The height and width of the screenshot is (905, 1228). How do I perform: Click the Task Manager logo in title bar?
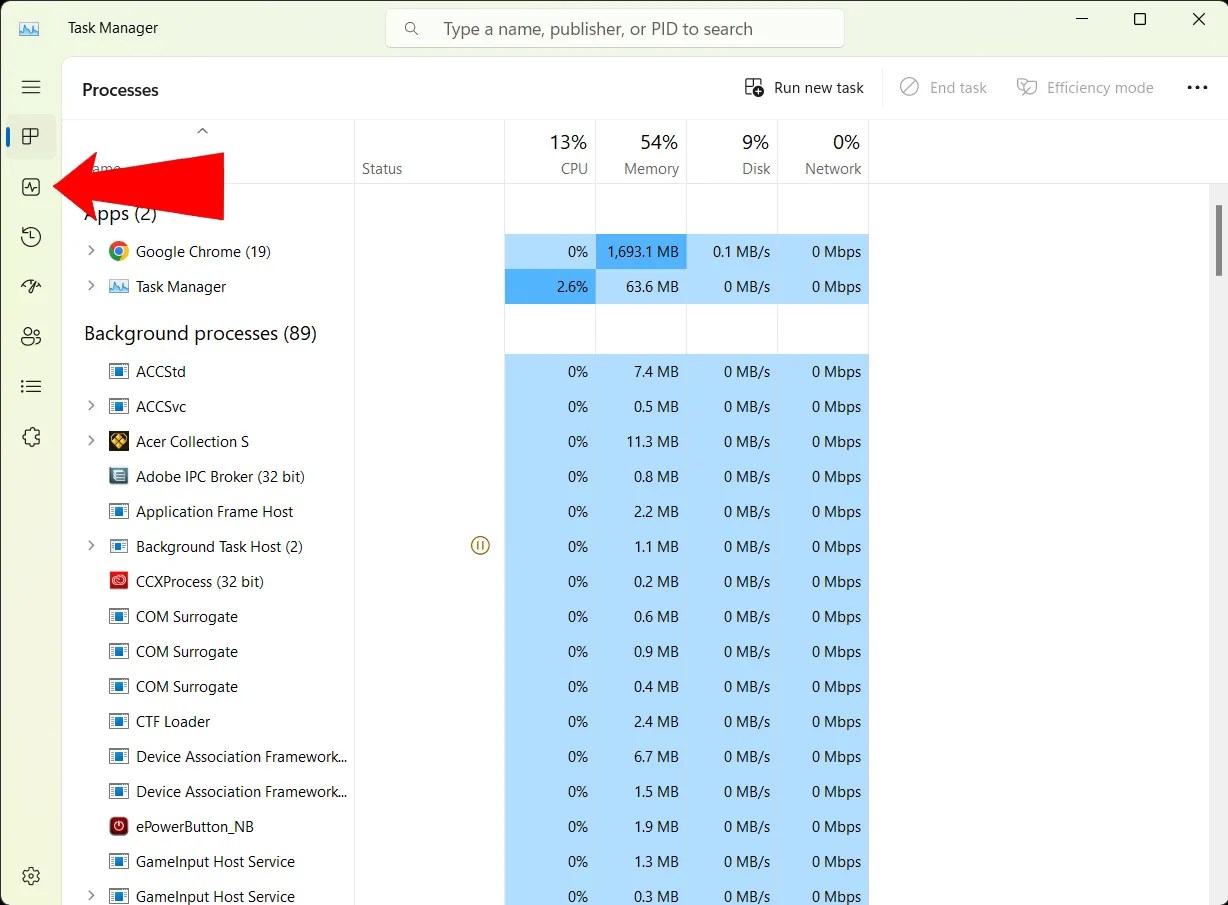pyautogui.click(x=29, y=27)
